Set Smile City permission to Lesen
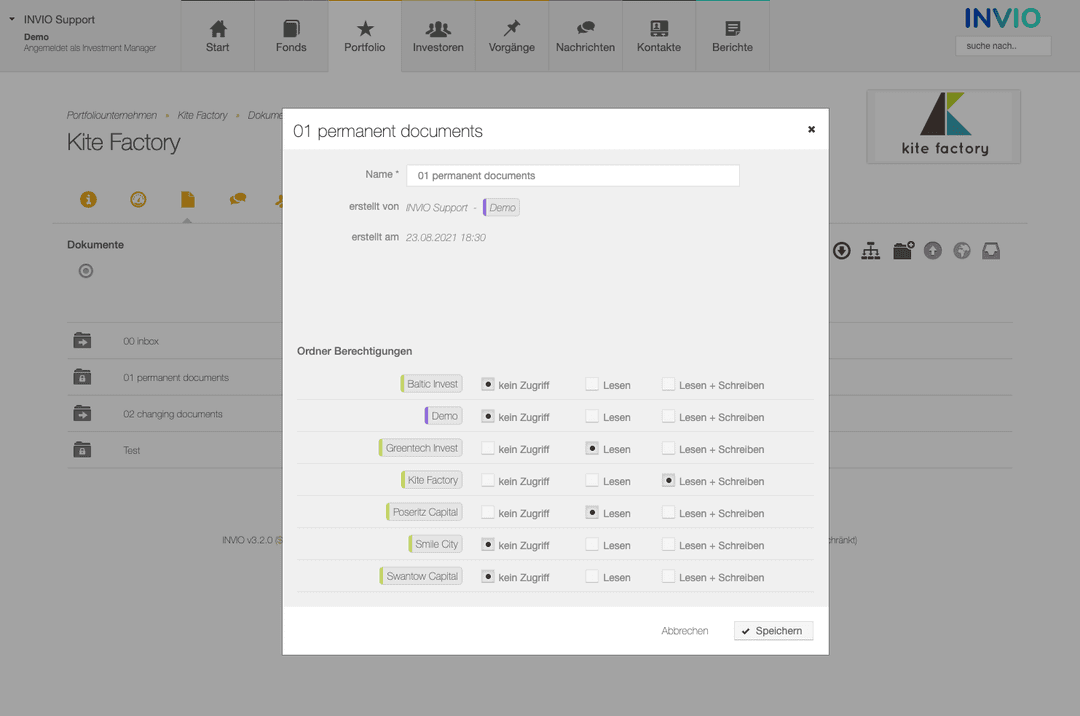This screenshot has width=1080, height=716. [x=593, y=545]
